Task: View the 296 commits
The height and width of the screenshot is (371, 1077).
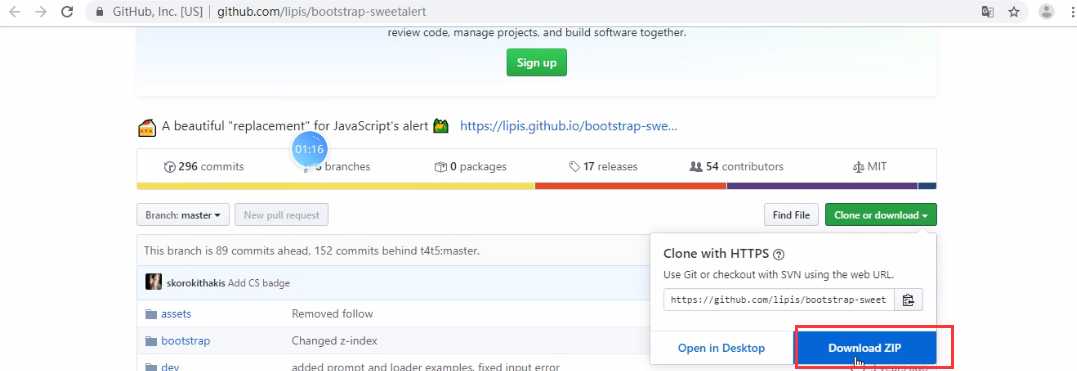Action: [x=204, y=166]
